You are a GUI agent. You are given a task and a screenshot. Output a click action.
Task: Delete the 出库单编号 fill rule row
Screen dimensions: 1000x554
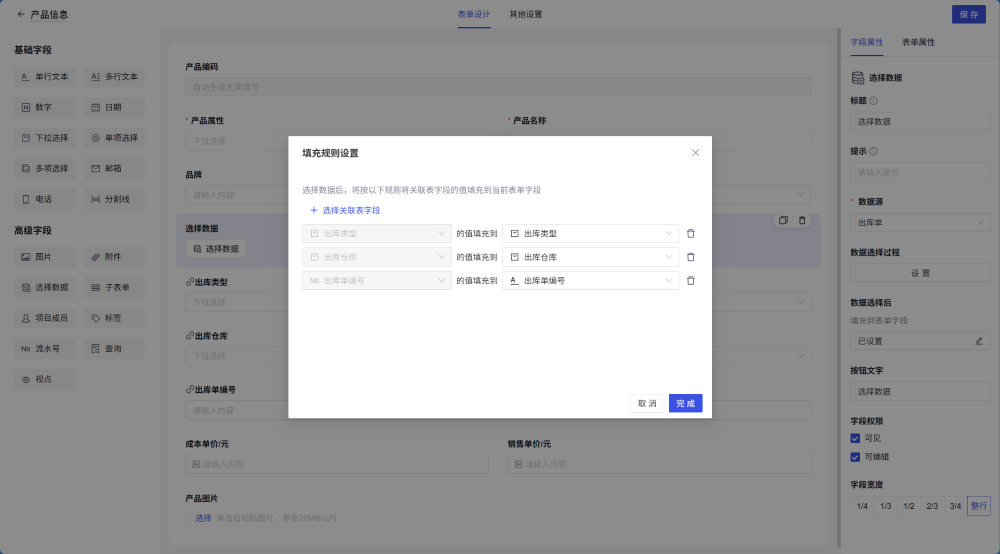pos(690,281)
